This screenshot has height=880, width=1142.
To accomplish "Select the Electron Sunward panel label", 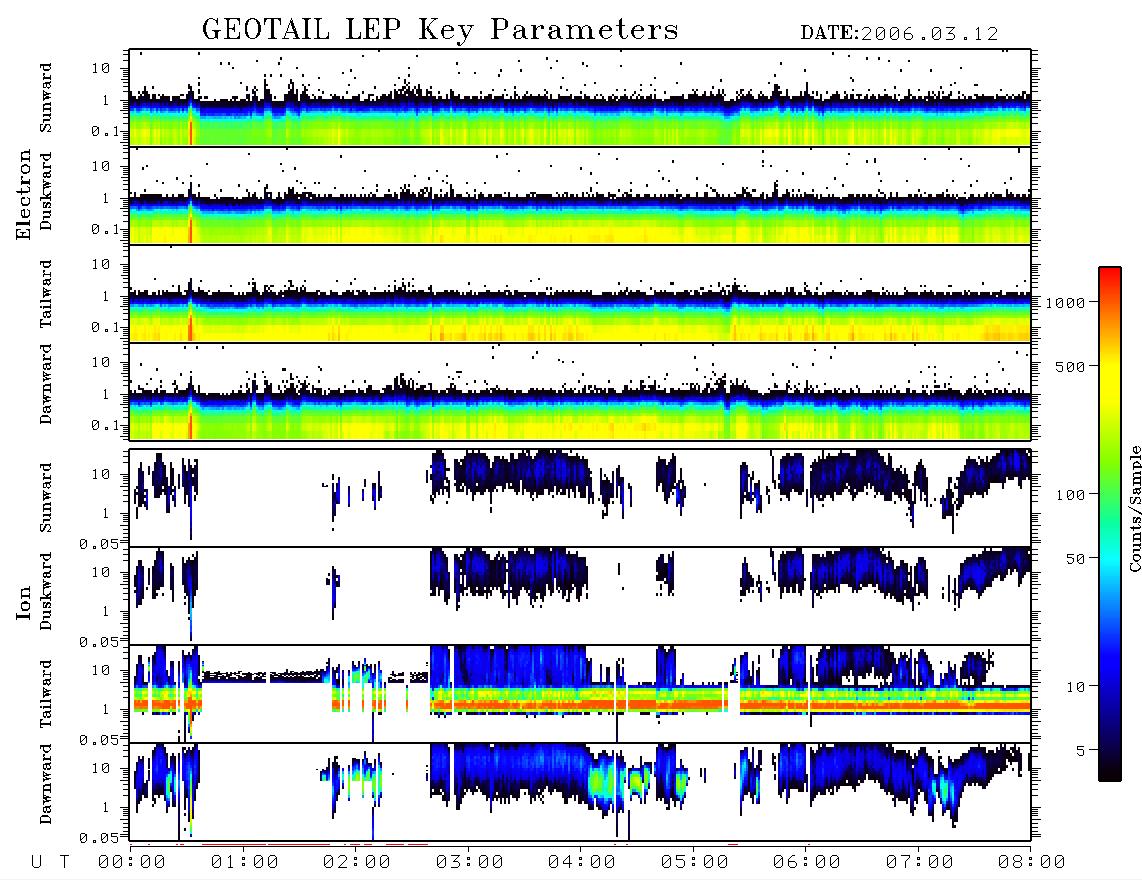I will tap(46, 98).
